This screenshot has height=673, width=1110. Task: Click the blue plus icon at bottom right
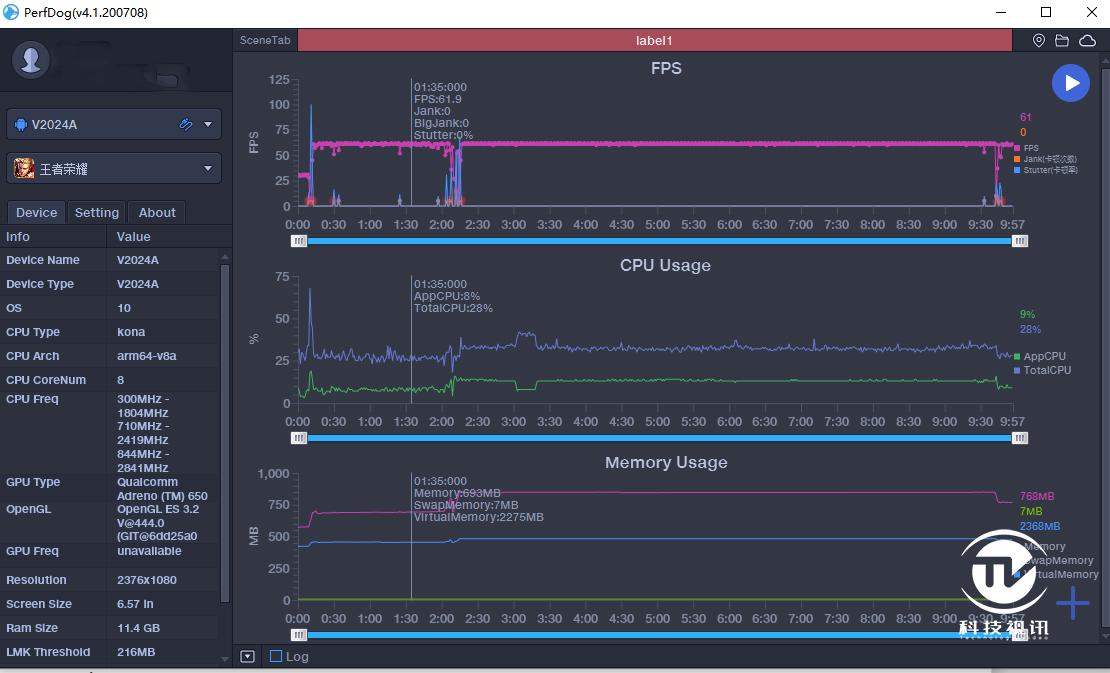click(x=1072, y=603)
